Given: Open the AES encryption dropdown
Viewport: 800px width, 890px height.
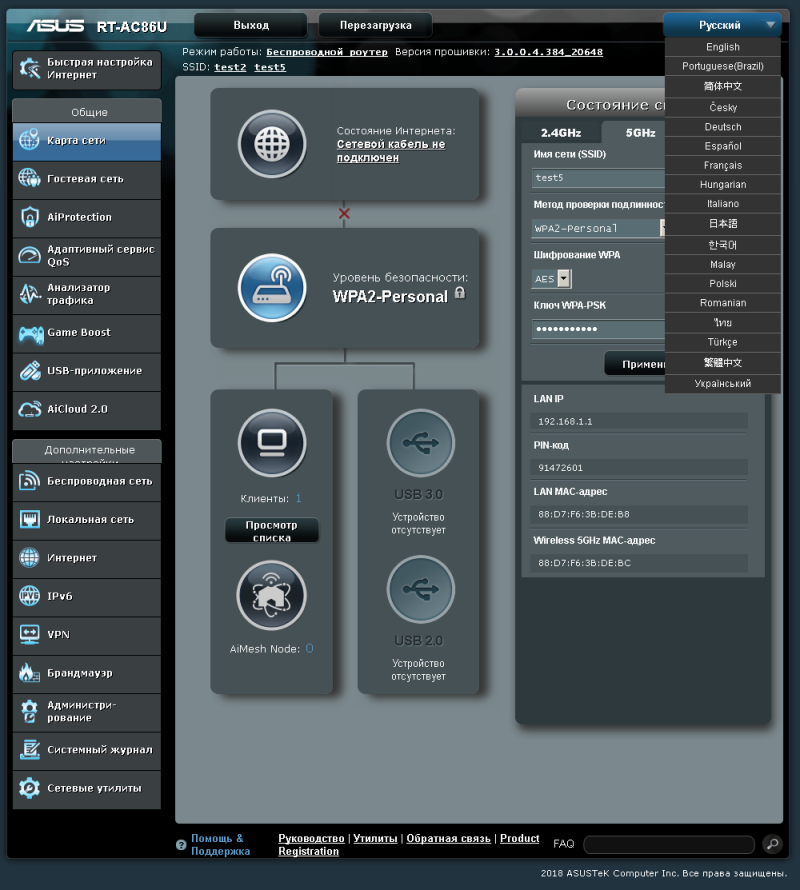Looking at the screenshot, I should (552, 279).
